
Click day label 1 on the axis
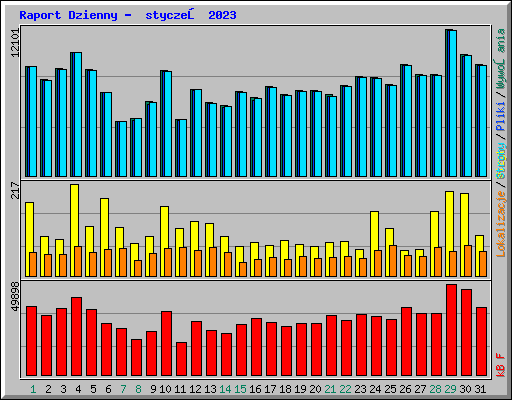33,389
